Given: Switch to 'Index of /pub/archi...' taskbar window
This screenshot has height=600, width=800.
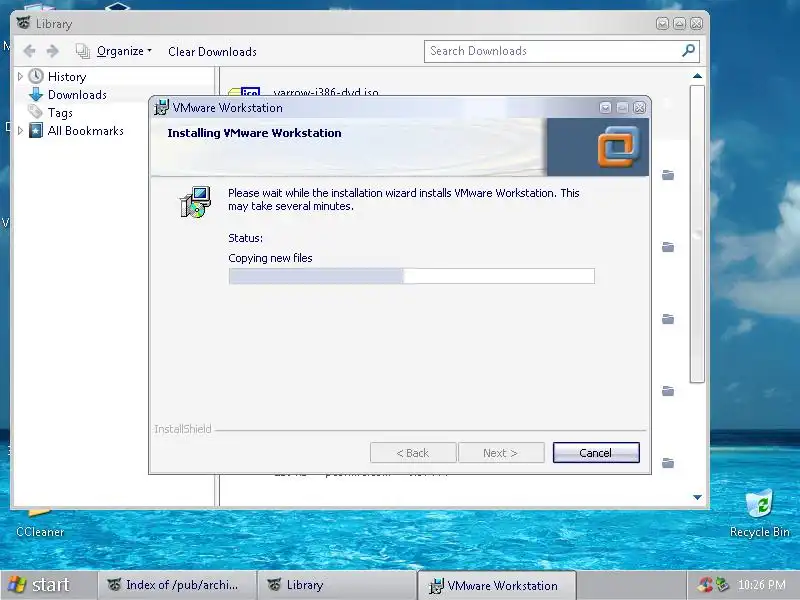Looking at the screenshot, I should (x=176, y=585).
